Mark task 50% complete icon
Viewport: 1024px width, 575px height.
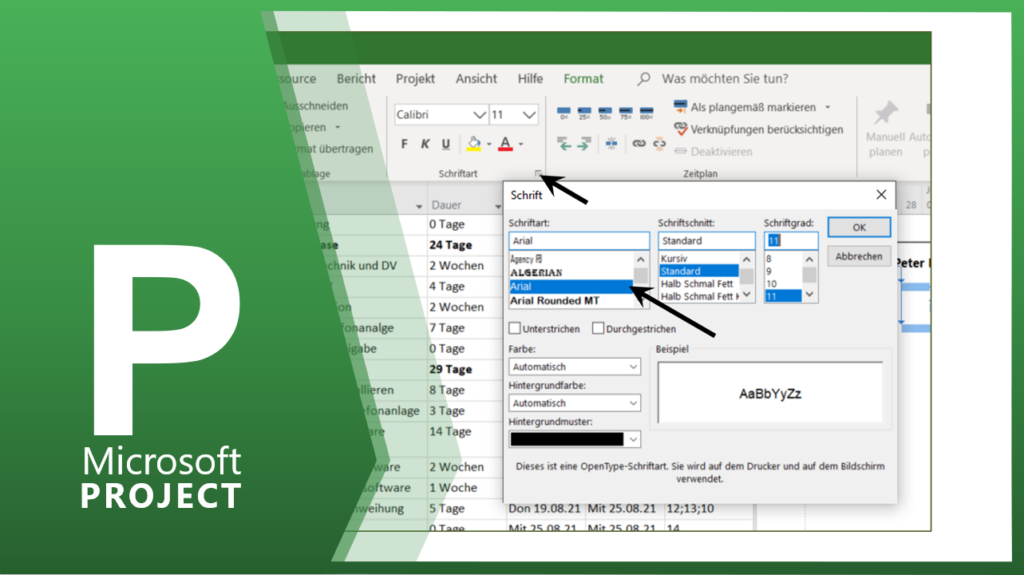pos(603,113)
